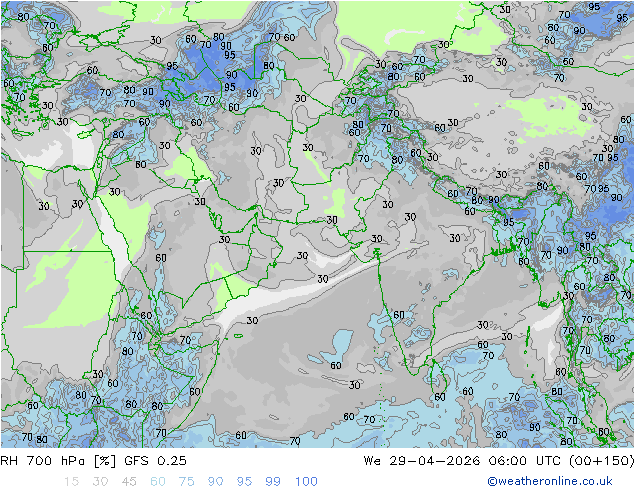Viewport: 634px width, 490px height.
Task: Select the 'GFS 0.25' model label
Action: 155,460
